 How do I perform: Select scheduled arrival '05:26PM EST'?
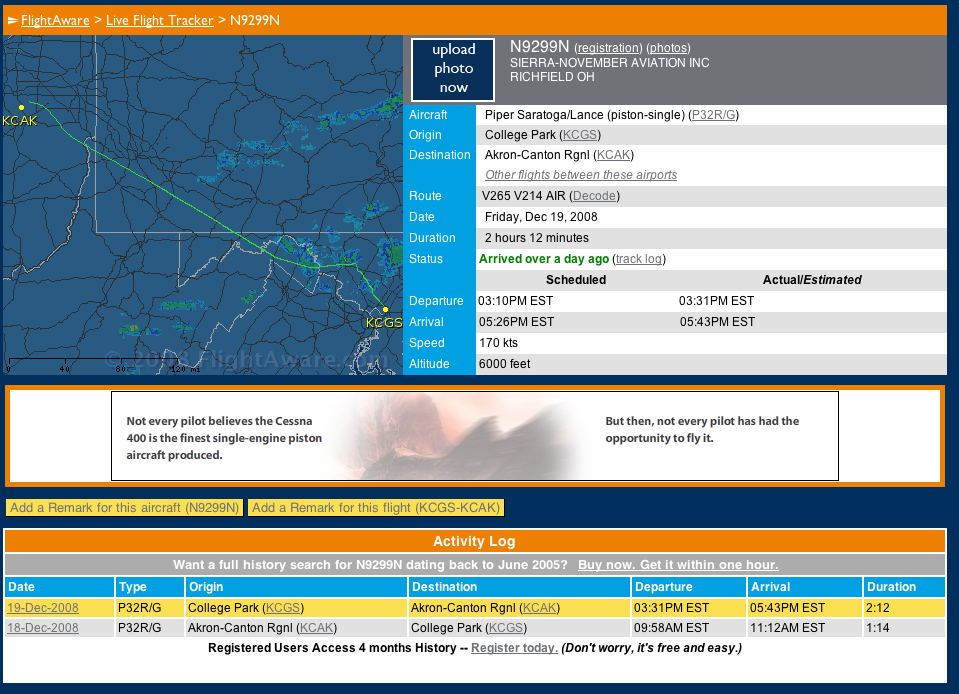(x=516, y=322)
